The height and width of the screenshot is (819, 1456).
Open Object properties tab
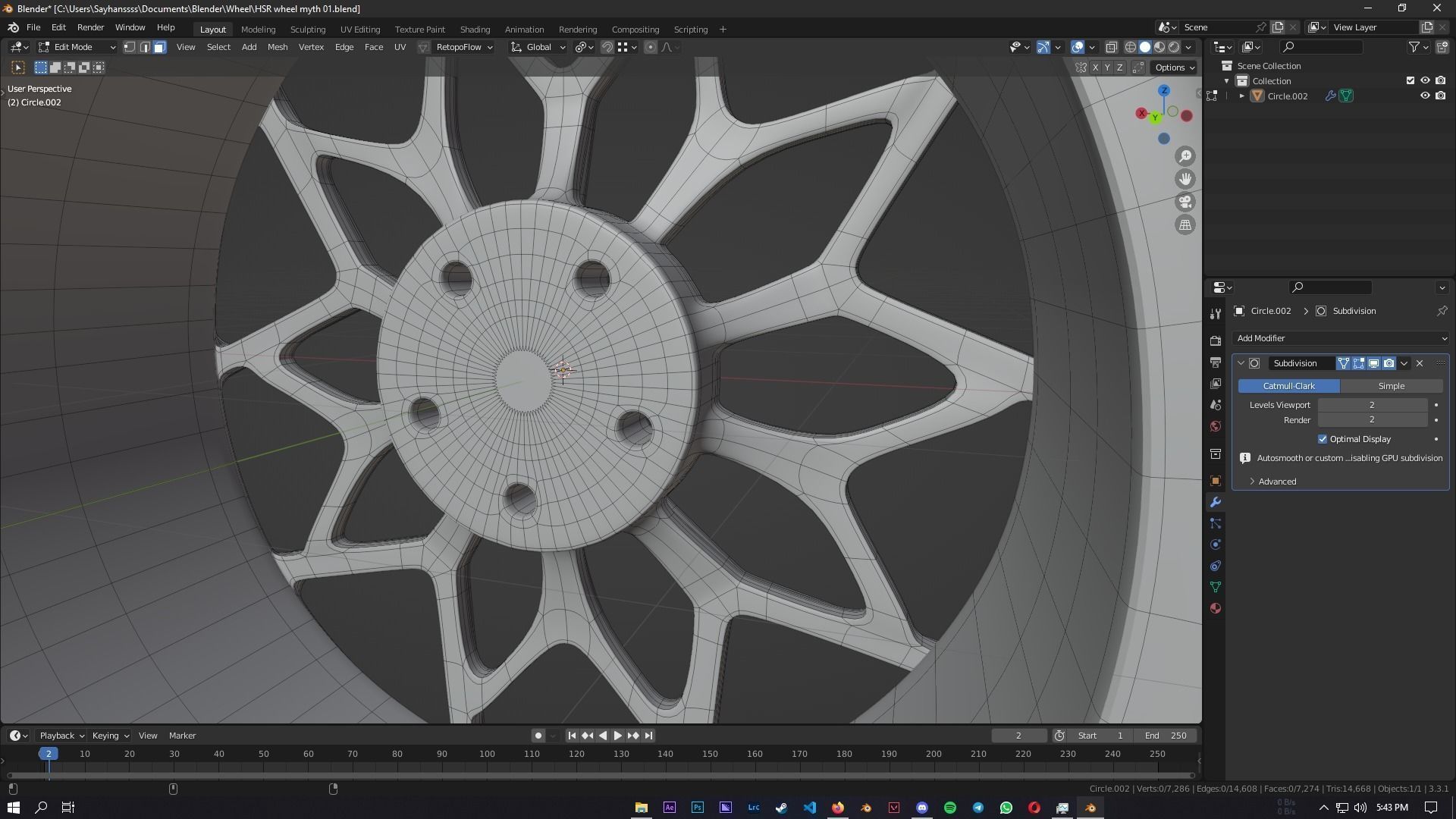1216,481
